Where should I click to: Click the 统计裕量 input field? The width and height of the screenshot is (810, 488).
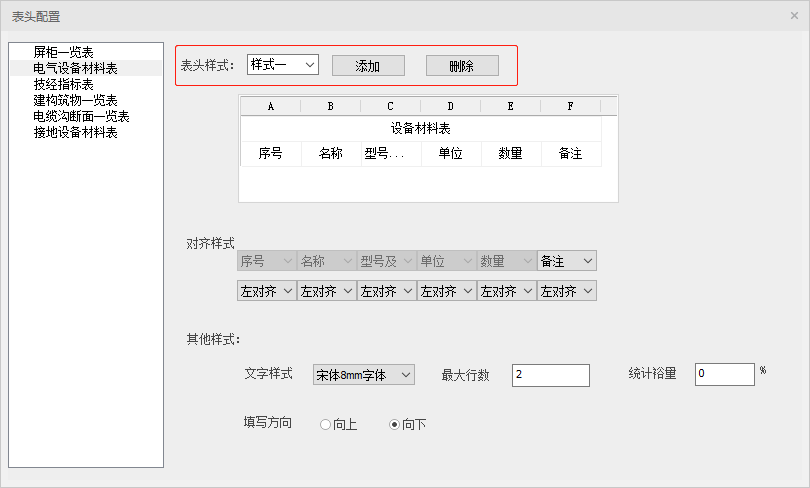coord(725,374)
